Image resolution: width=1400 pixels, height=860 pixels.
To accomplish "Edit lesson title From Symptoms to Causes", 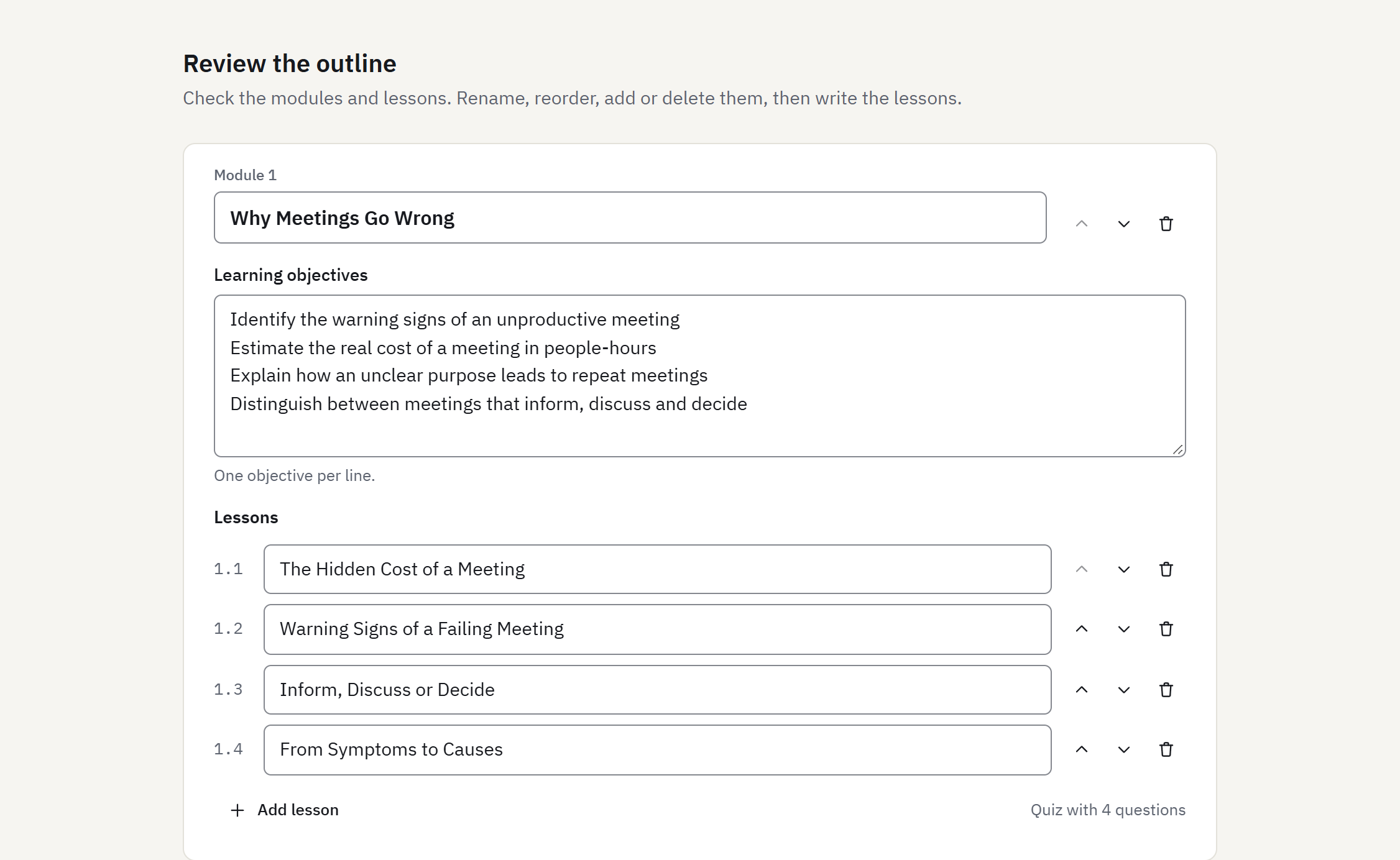I will click(658, 749).
